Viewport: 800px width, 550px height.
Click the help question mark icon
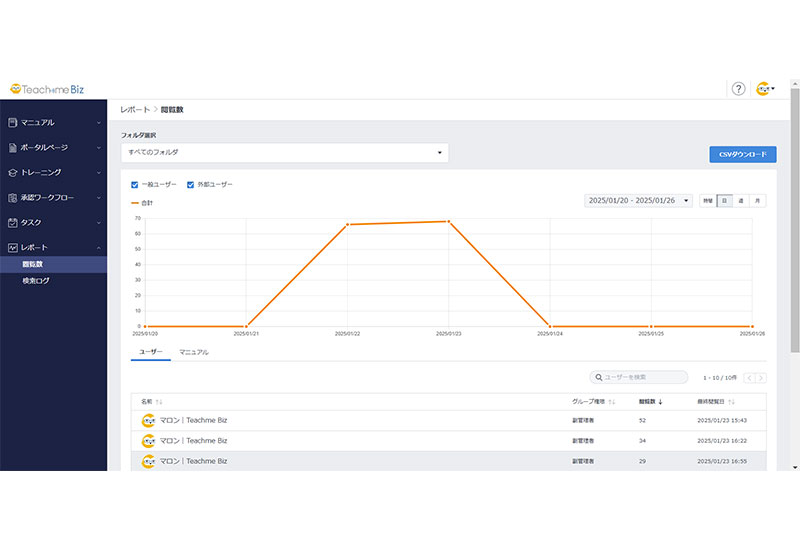coord(738,89)
